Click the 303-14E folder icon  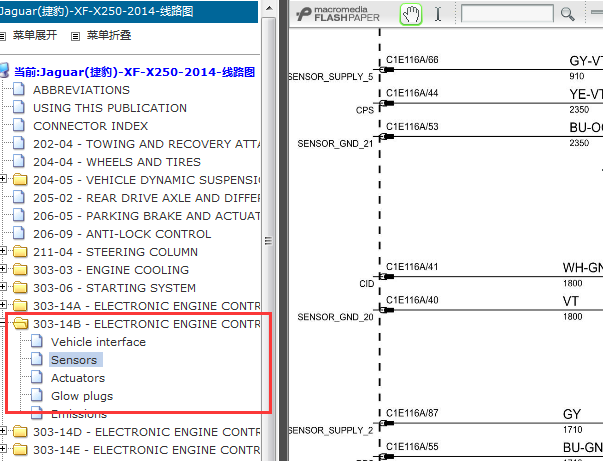point(20,450)
